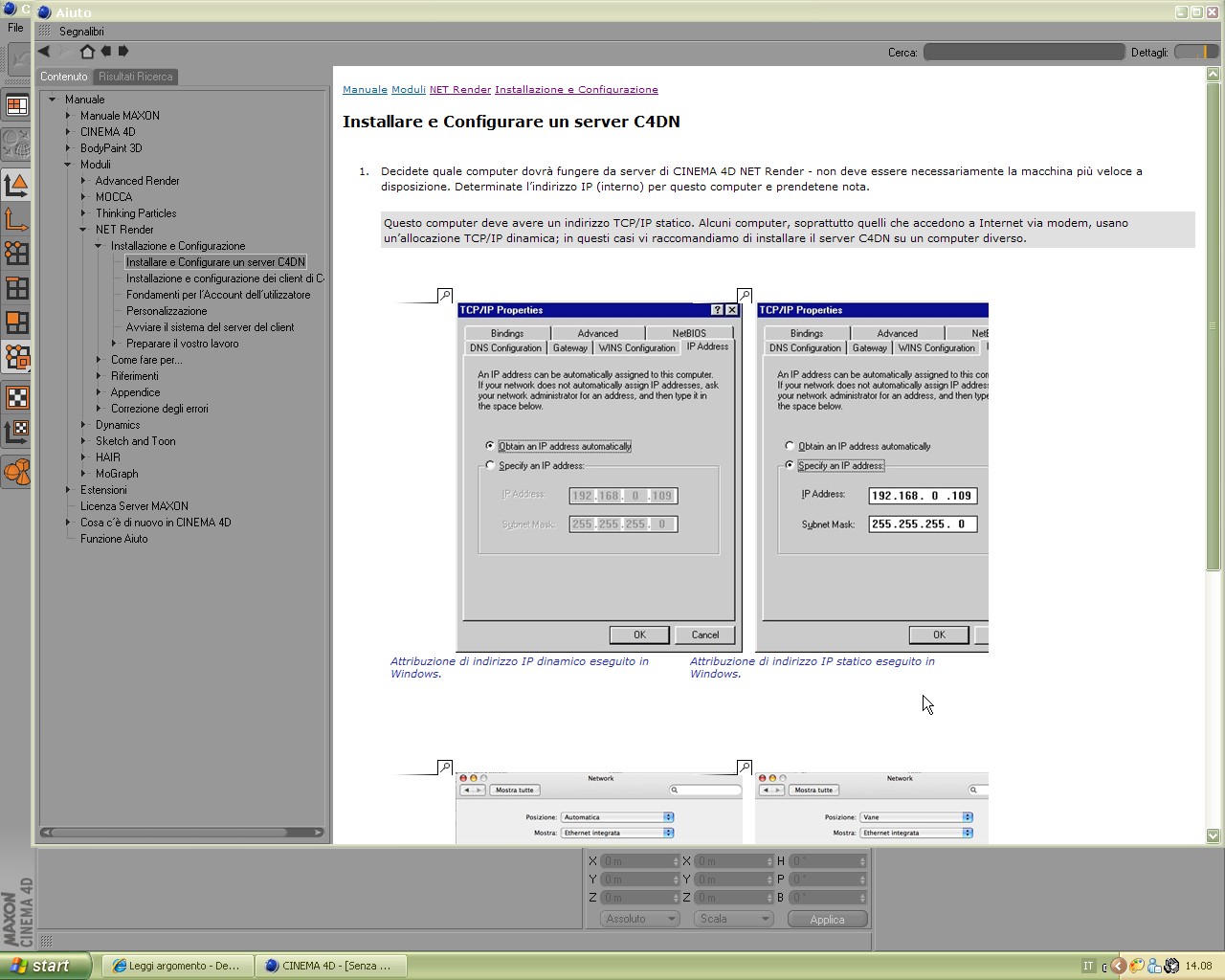Click the help window grip handle beside Segnalibri
1225x980 pixels.
[x=44, y=31]
